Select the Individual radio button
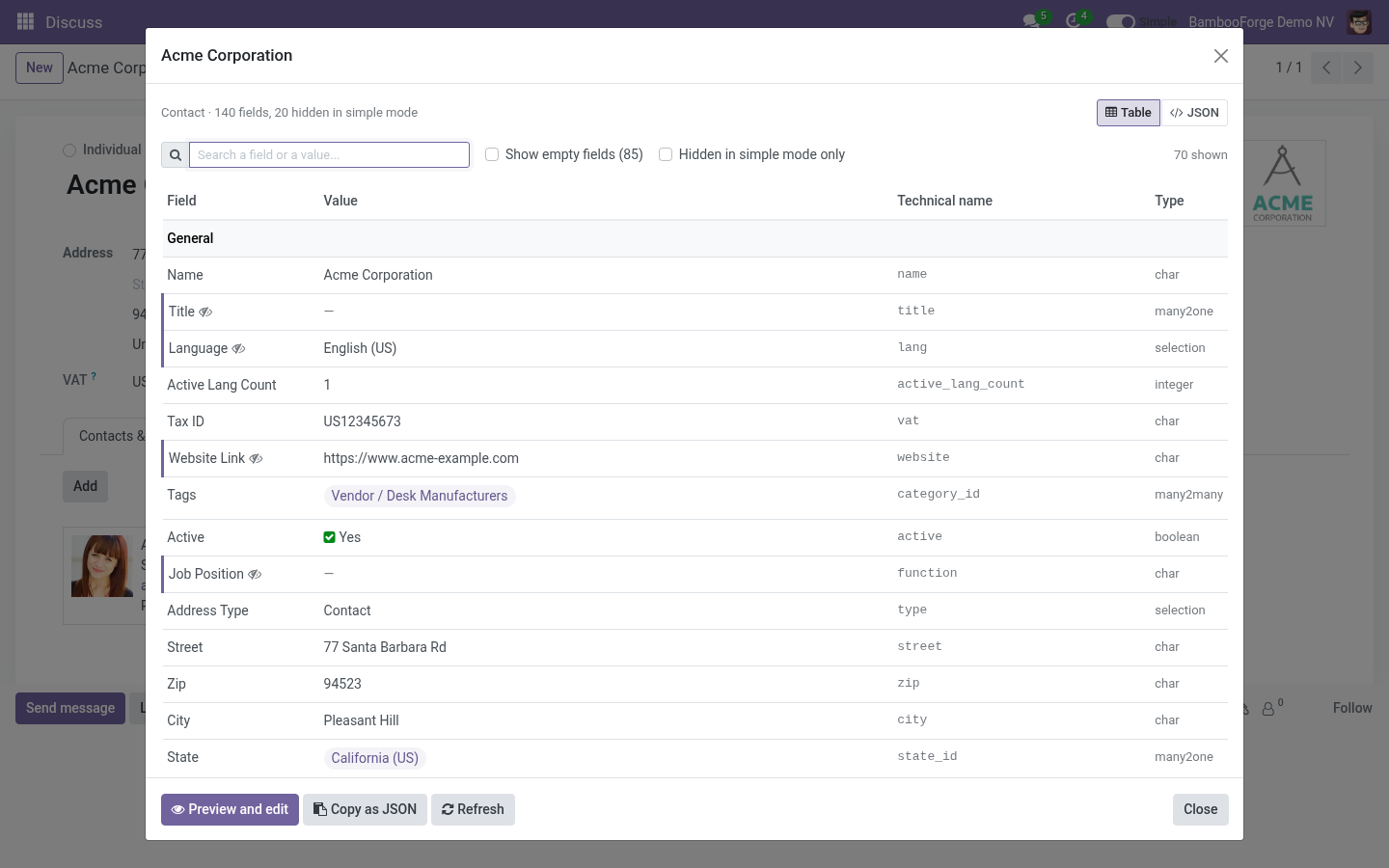This screenshot has width=1389, height=868. (x=69, y=149)
